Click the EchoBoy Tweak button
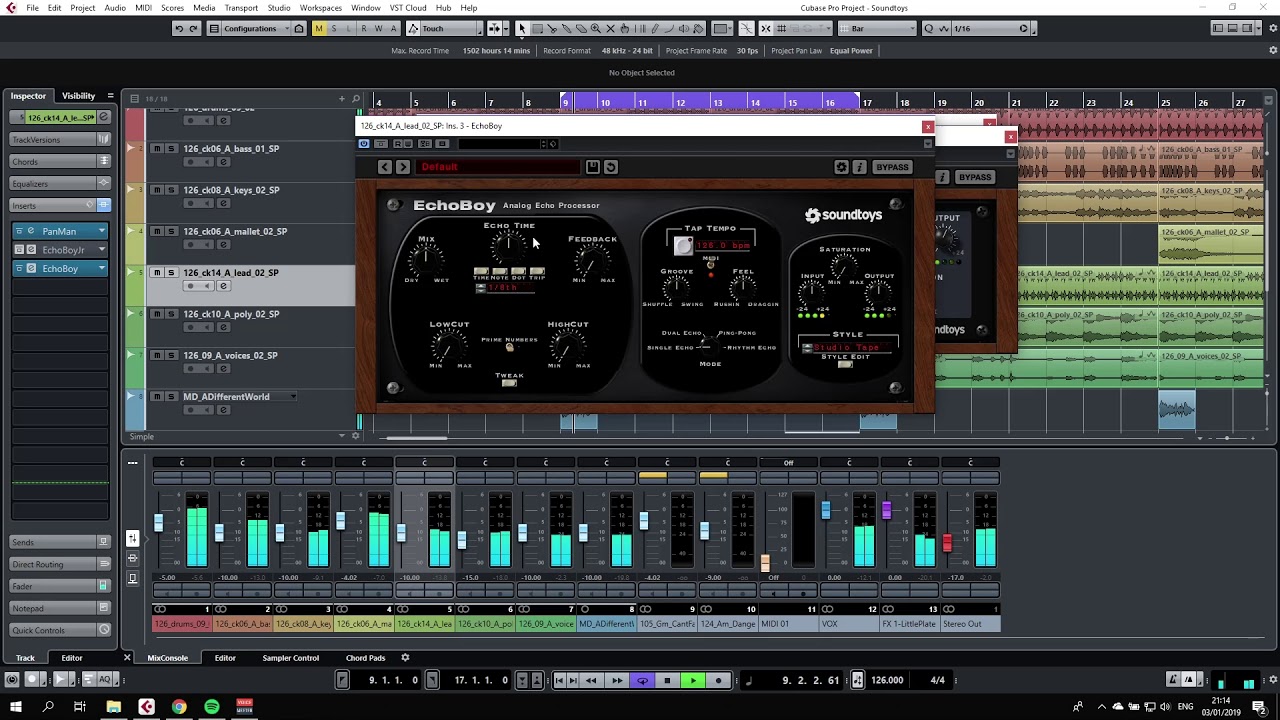The height and width of the screenshot is (720, 1280). tap(510, 384)
